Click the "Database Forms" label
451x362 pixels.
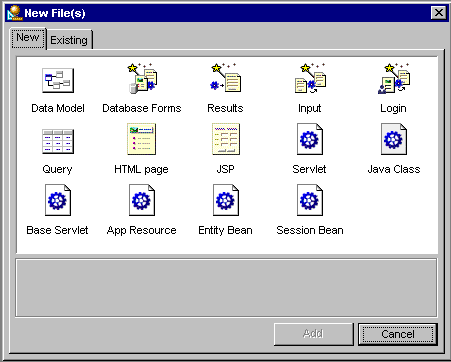[142, 108]
